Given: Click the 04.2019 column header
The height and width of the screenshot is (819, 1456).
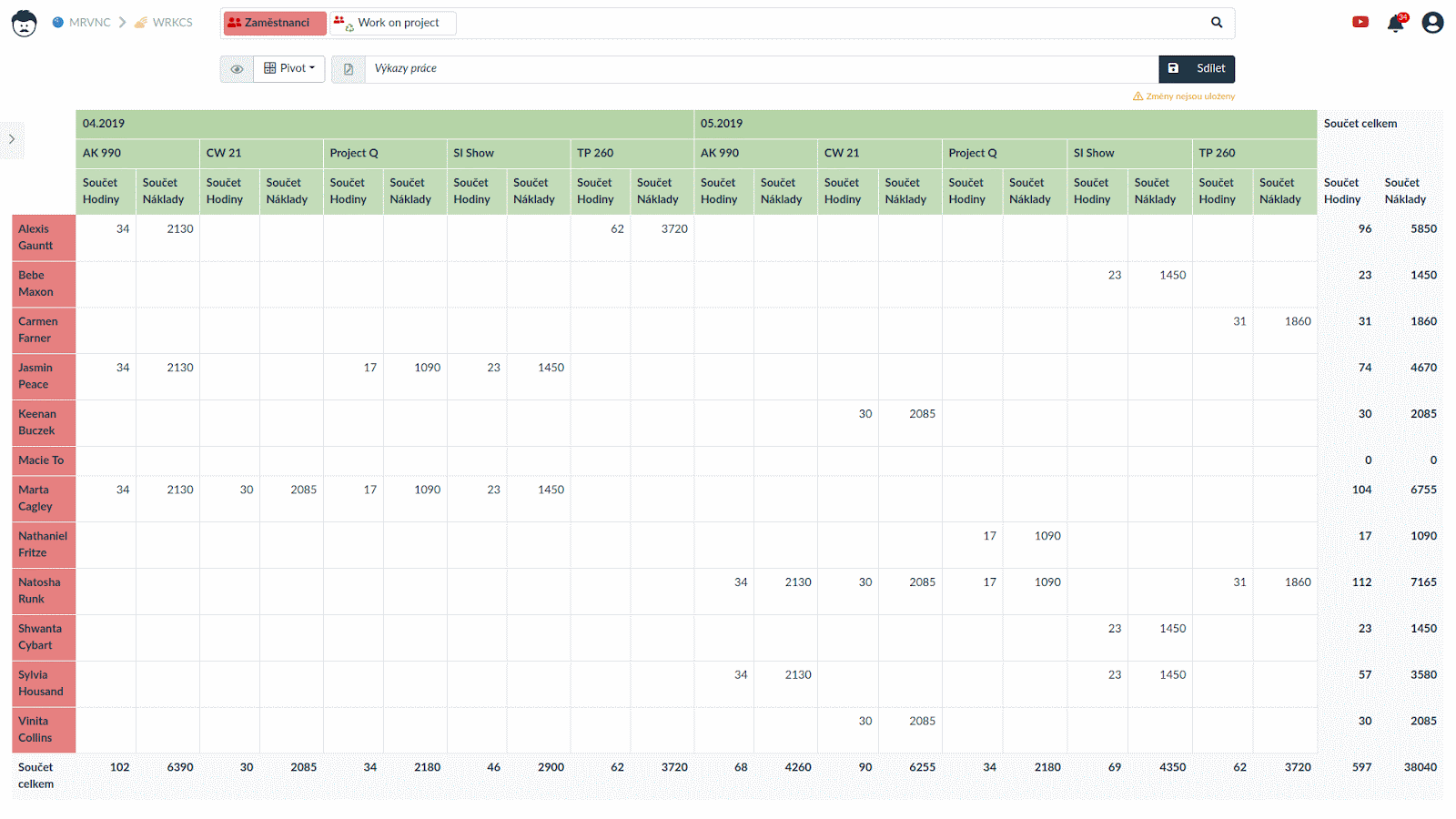Looking at the screenshot, I should pyautogui.click(x=385, y=125).
